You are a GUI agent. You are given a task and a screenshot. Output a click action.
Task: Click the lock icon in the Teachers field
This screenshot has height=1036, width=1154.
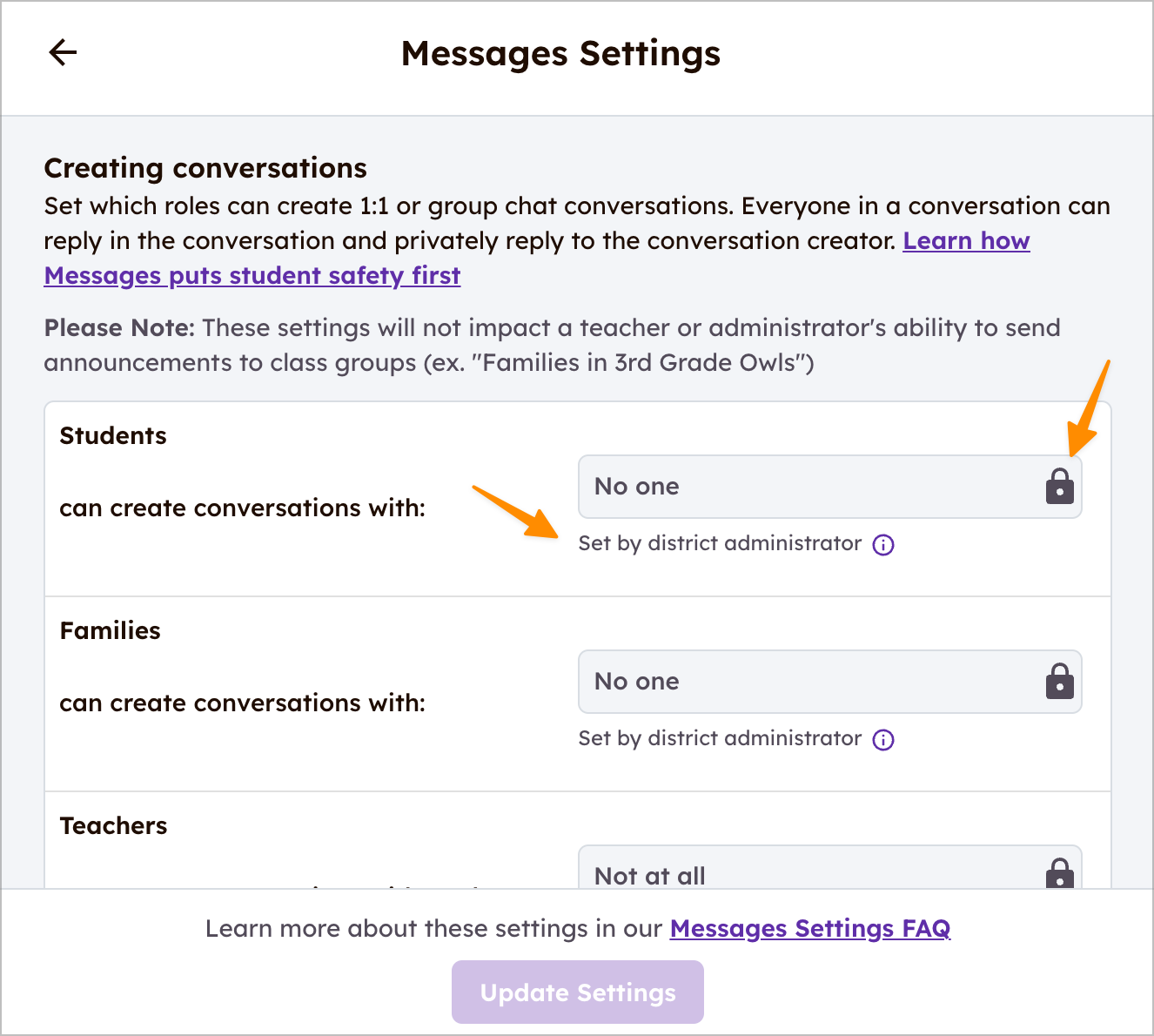[1059, 873]
